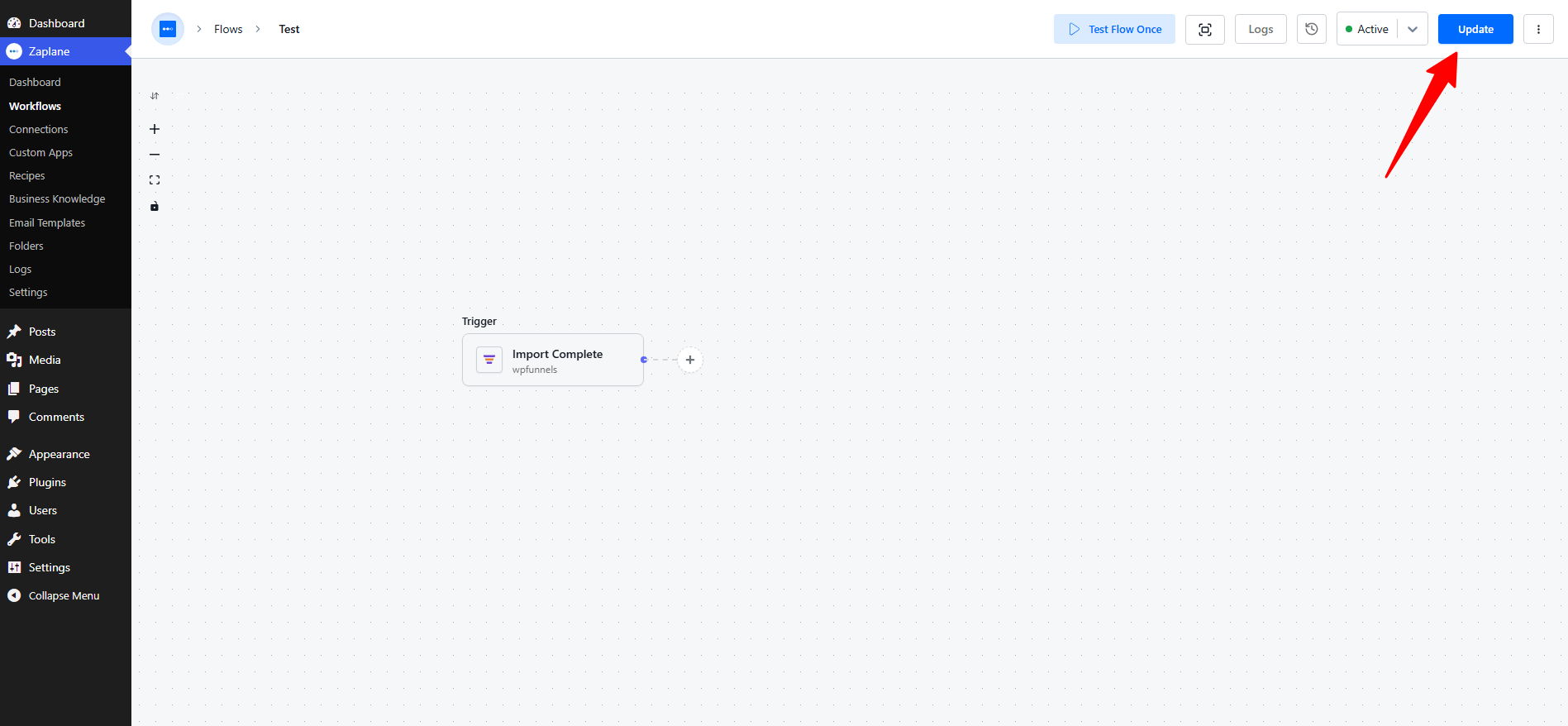
Task: Click the Comments bubble icon
Action: pyautogui.click(x=14, y=417)
